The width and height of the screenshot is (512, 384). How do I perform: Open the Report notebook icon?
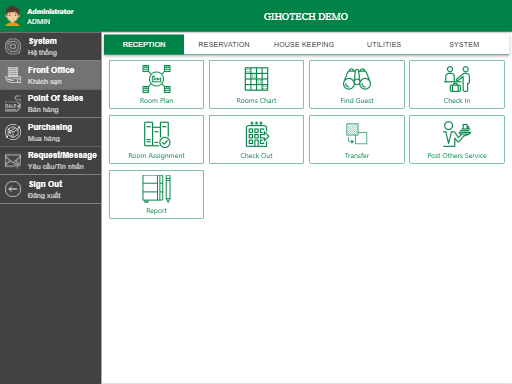coord(157,189)
